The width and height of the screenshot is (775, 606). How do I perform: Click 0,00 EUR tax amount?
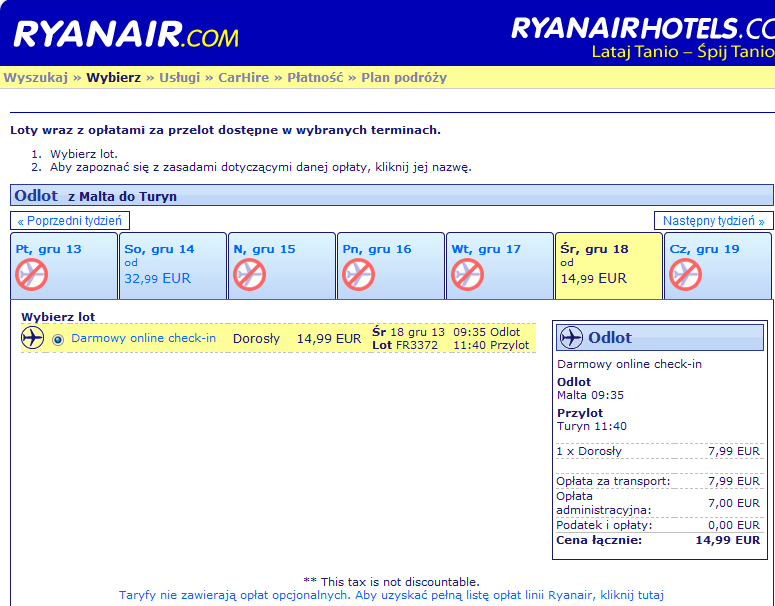[x=734, y=525]
